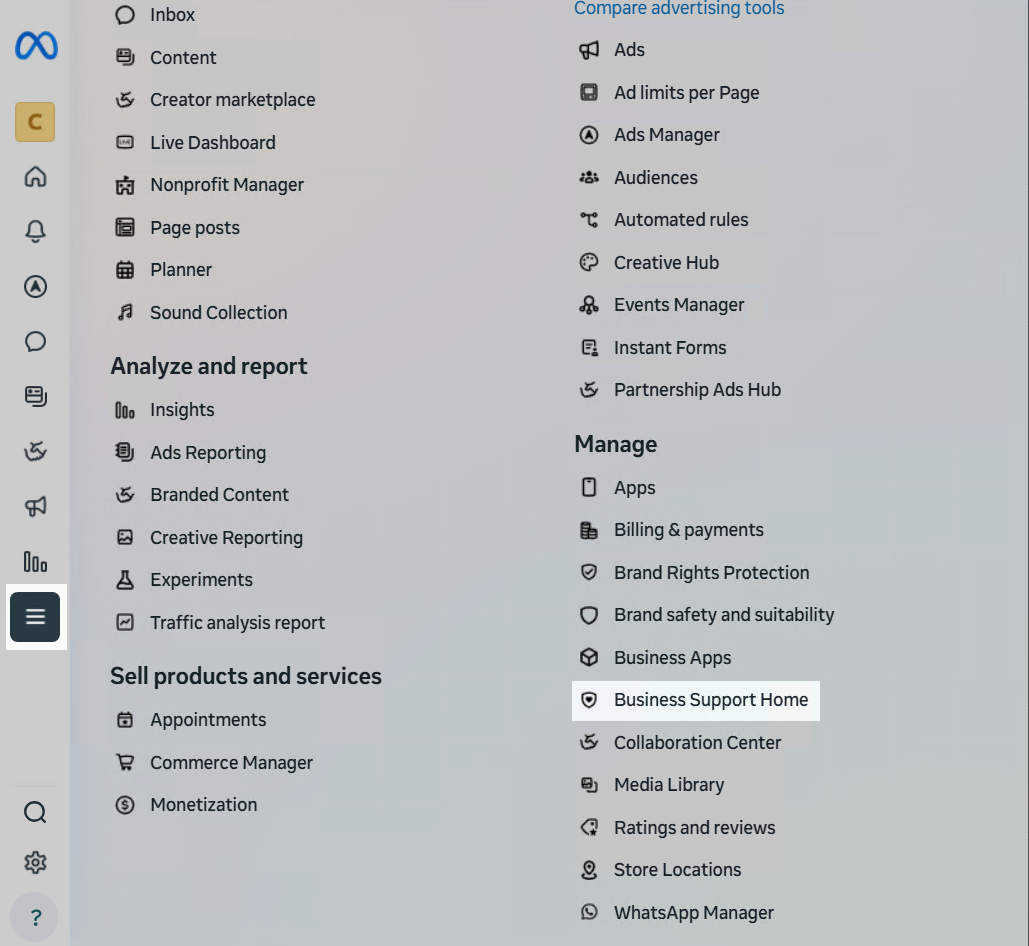The height and width of the screenshot is (946, 1029).
Task: Follow the Compare advertising tools link
Action: (x=679, y=9)
